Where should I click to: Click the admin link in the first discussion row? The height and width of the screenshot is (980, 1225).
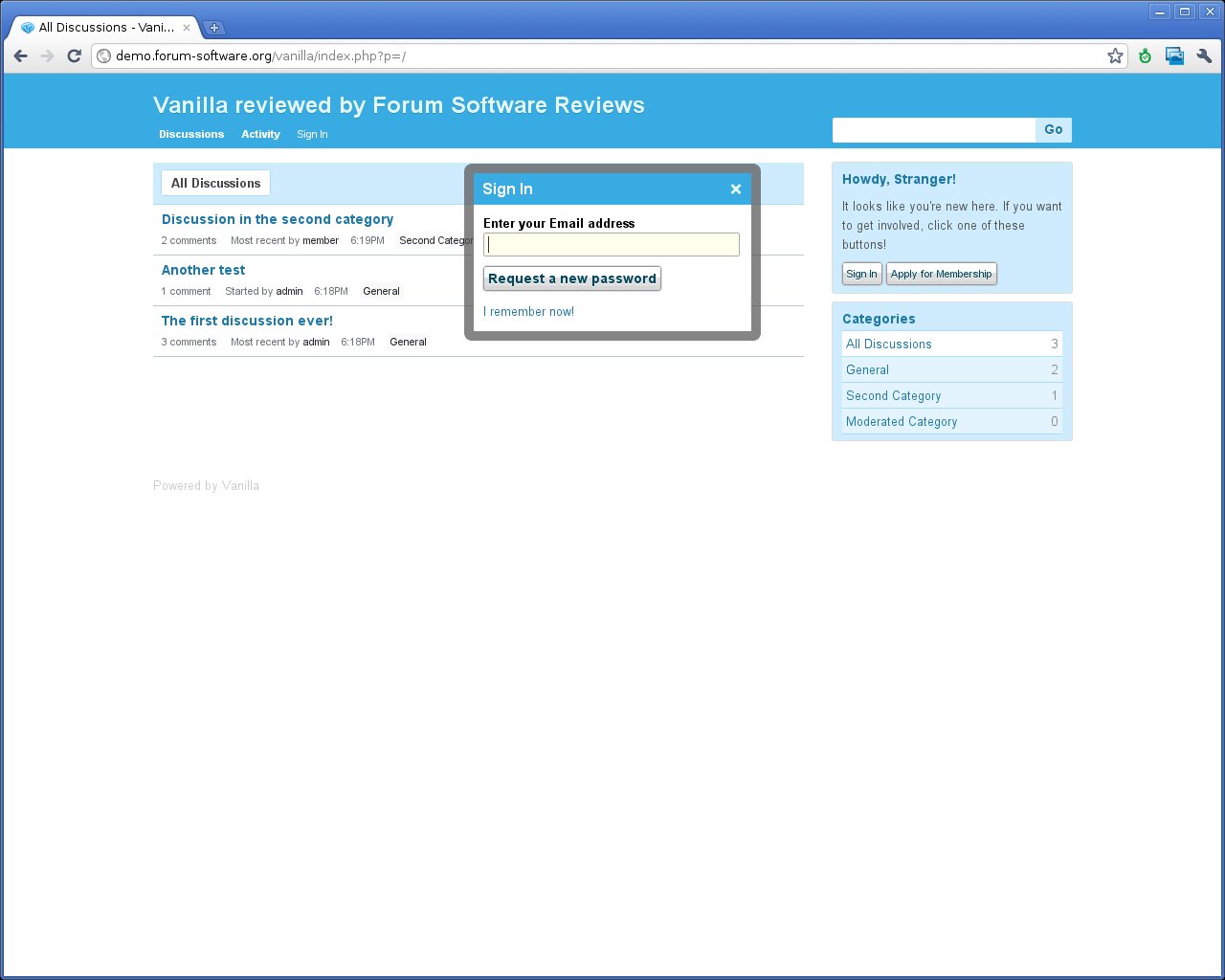click(316, 342)
